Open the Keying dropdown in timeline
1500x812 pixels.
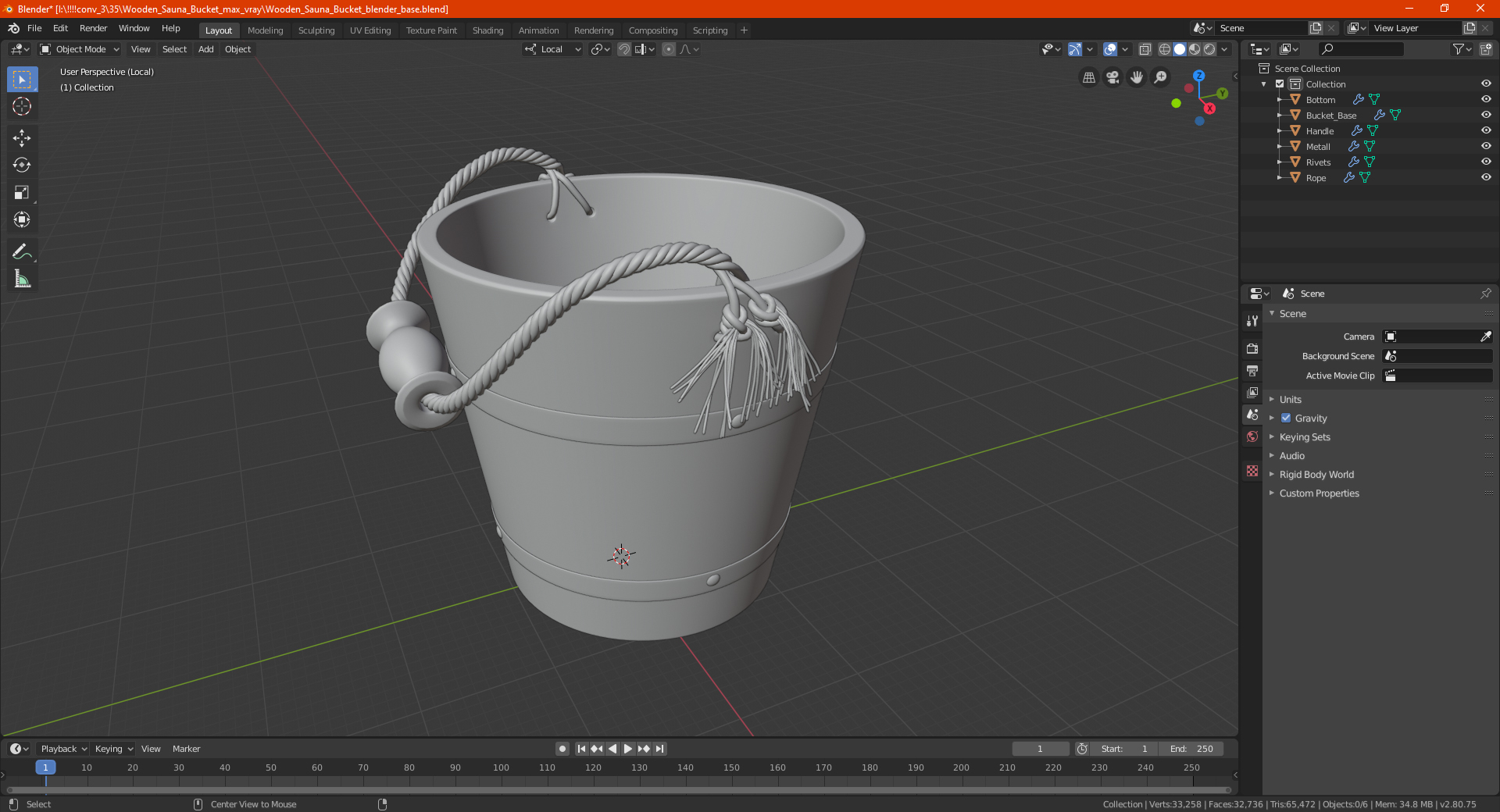[113, 749]
